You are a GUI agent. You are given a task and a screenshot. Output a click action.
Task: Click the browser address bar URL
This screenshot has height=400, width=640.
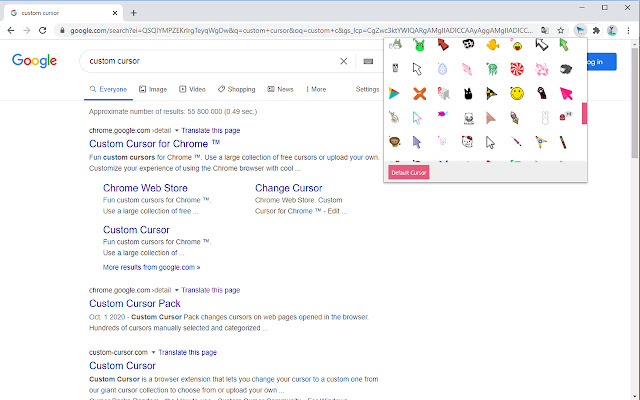pos(301,30)
